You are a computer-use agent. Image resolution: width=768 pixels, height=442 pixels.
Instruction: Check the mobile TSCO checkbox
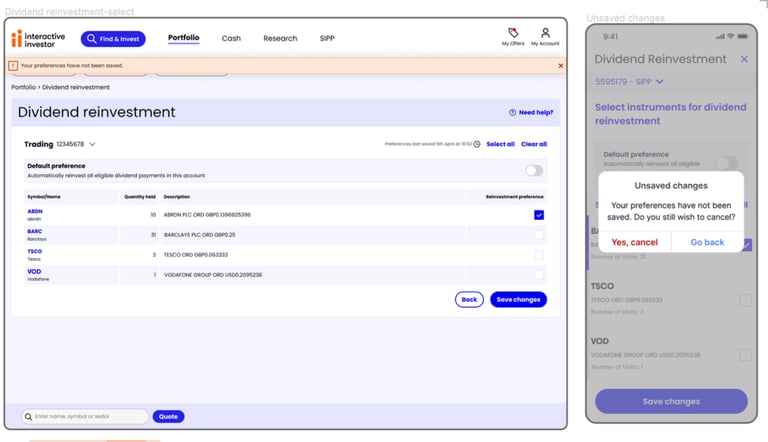click(x=745, y=300)
